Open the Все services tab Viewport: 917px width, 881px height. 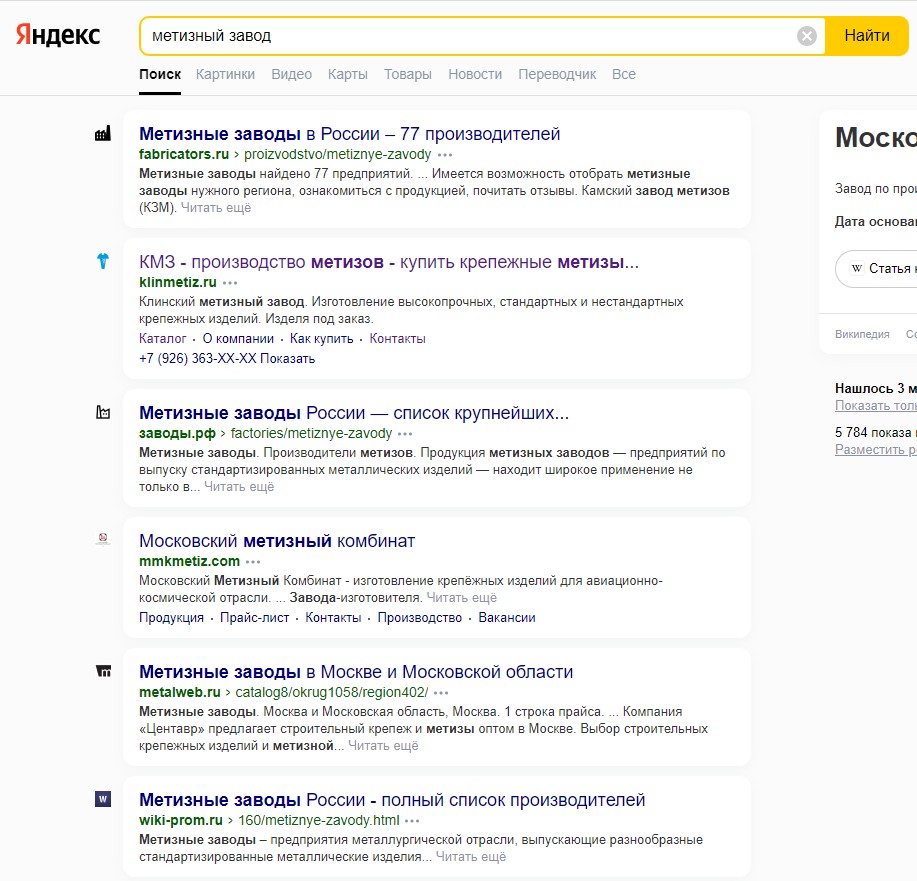pyautogui.click(x=623, y=75)
